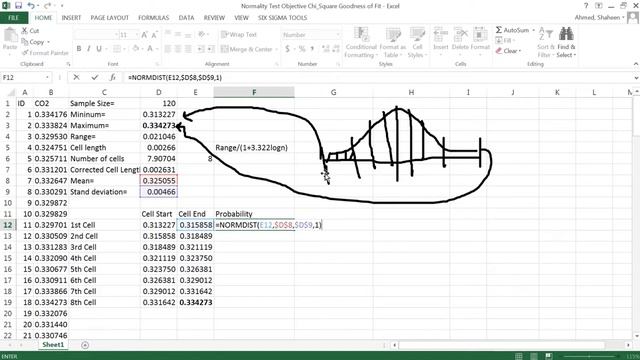Expand the formula bar chevron
This screenshot has width=640, height=360.
coord(636,78)
